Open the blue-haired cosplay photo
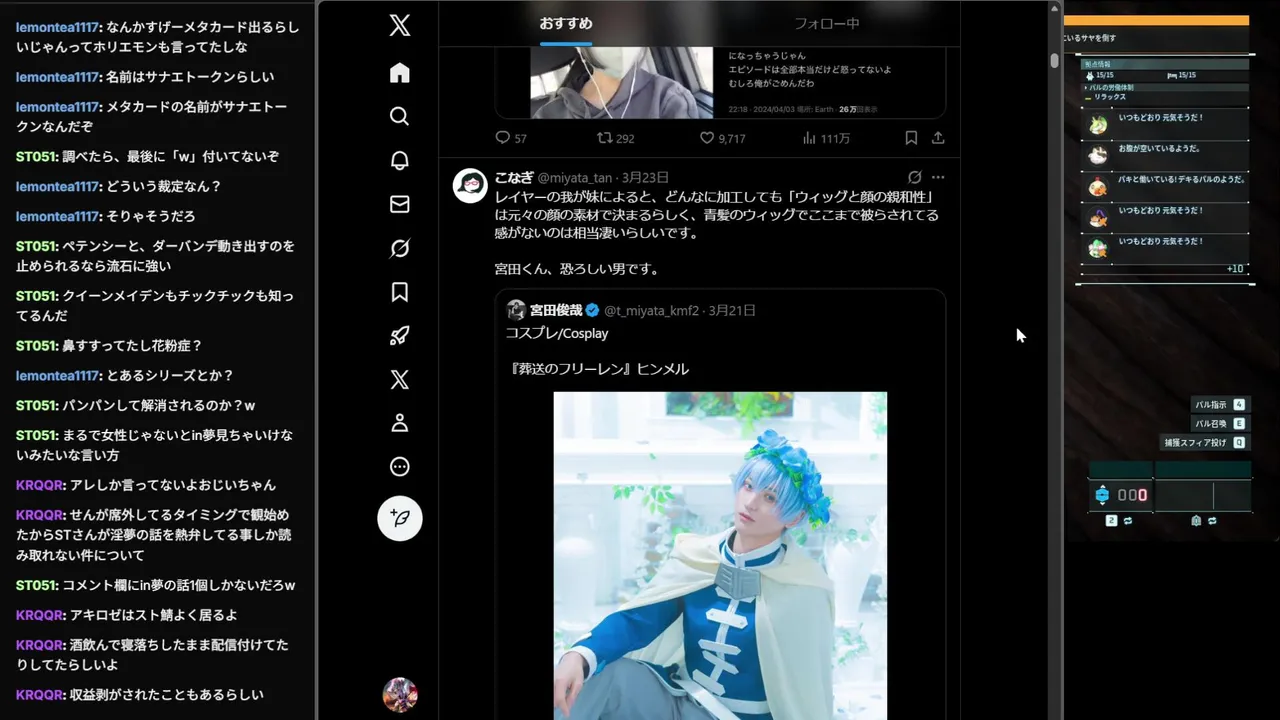The height and width of the screenshot is (720, 1280). point(720,555)
